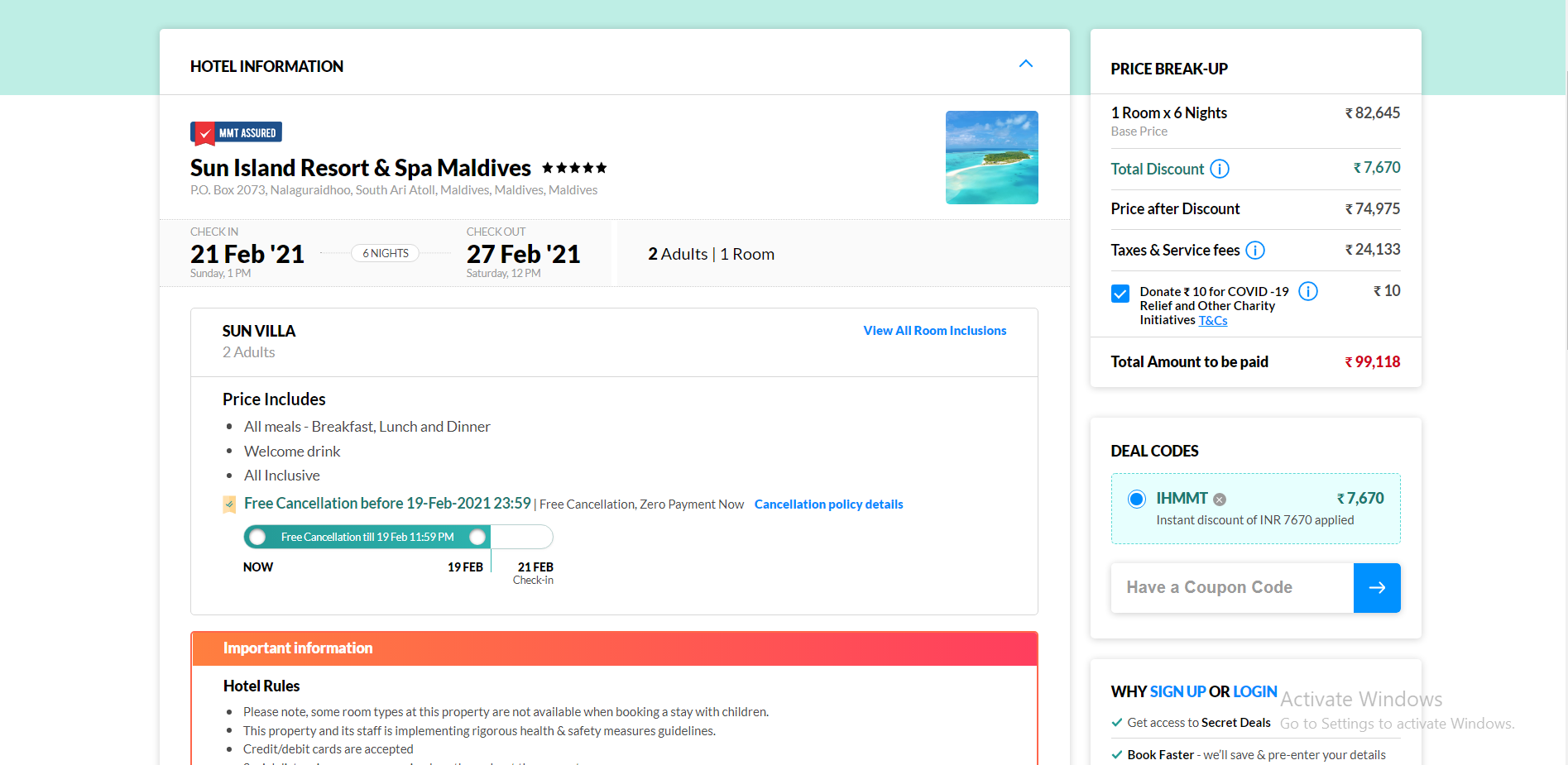Click the Sun Island Resort & Spa Maldives title
Screen dimensions: 1568x765
pyautogui.click(x=361, y=168)
